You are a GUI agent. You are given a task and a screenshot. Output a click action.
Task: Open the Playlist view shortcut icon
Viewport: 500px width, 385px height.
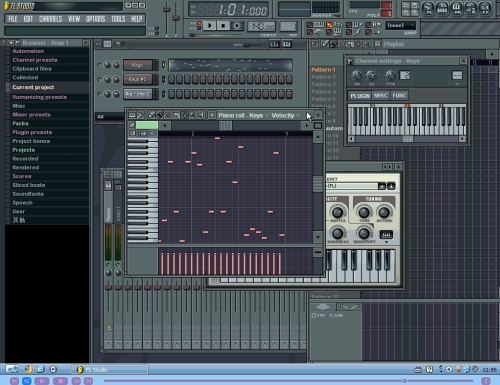[428, 8]
